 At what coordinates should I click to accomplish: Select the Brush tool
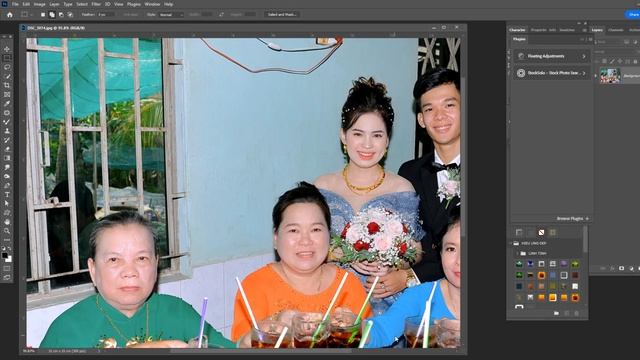click(x=7, y=122)
